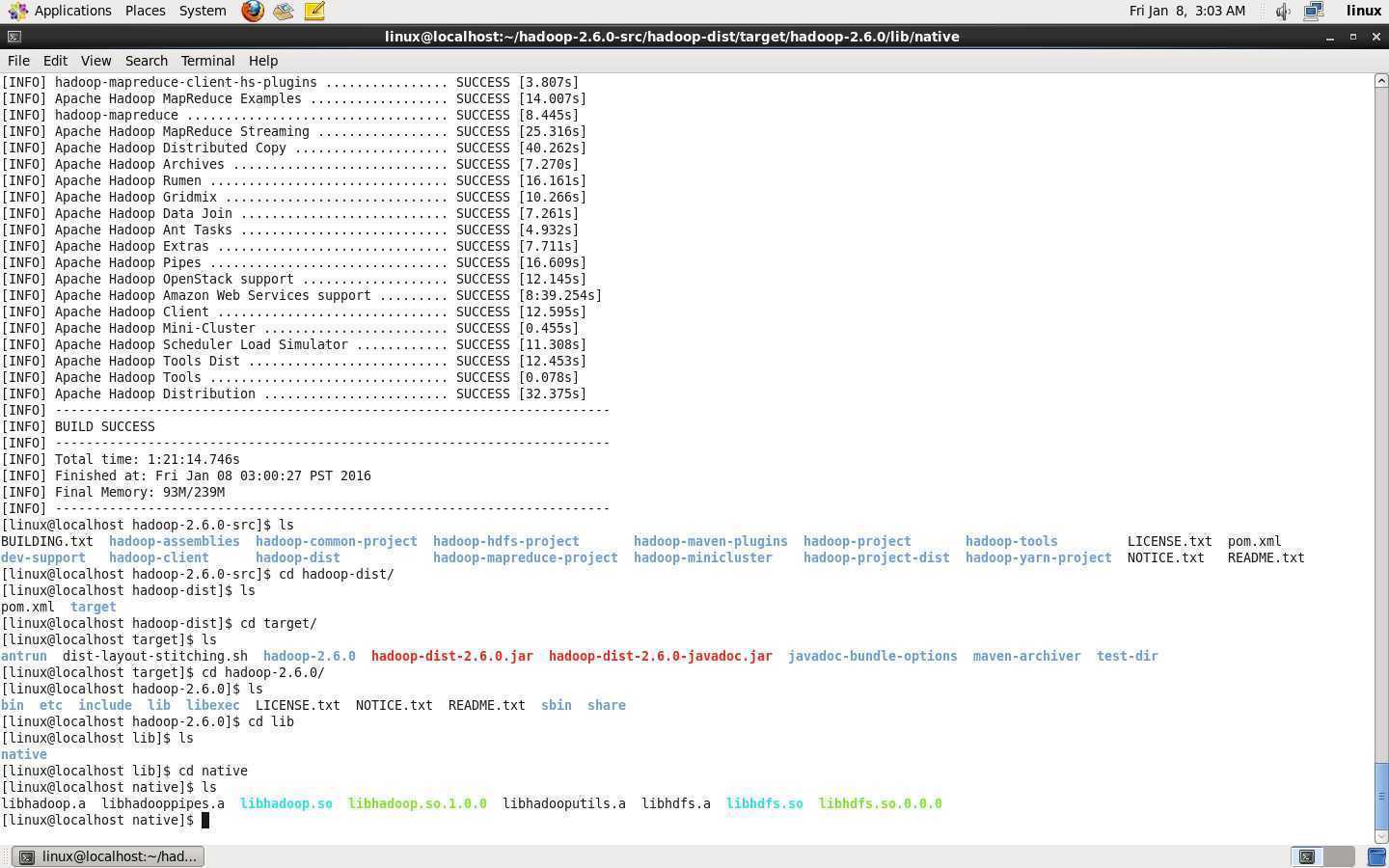This screenshot has height=868, width=1389.
Task: Click the hadoop-tools directory name
Action: click(x=1011, y=541)
